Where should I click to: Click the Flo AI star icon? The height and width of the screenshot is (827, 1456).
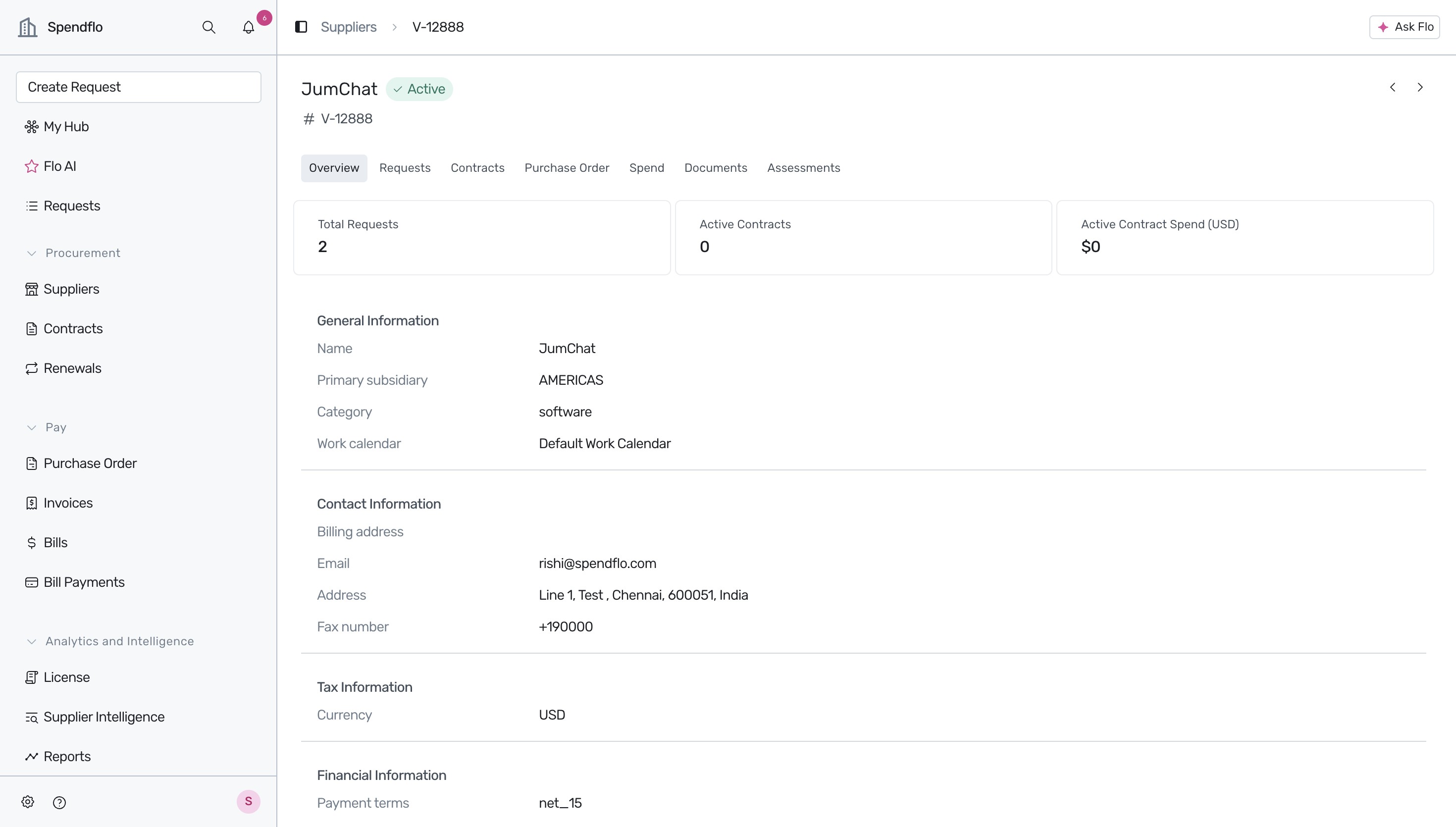(32, 166)
